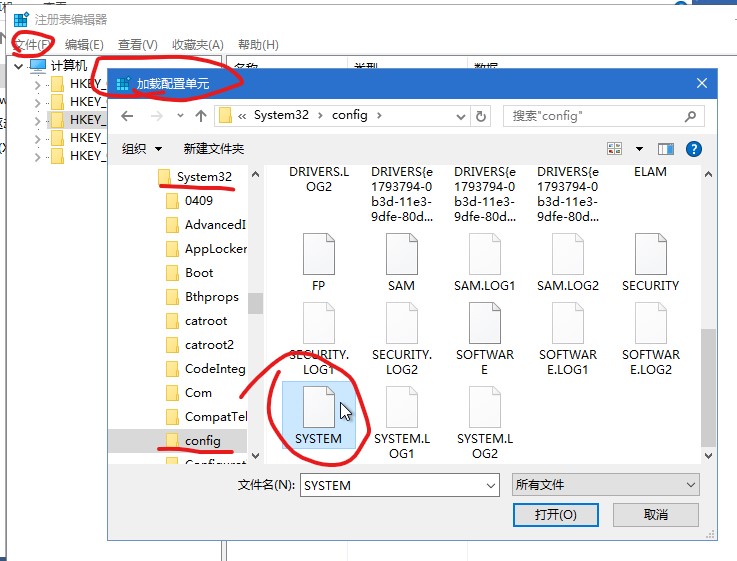Click the 新建文件夹 button
Viewport: 737px width, 561px height.
214,149
